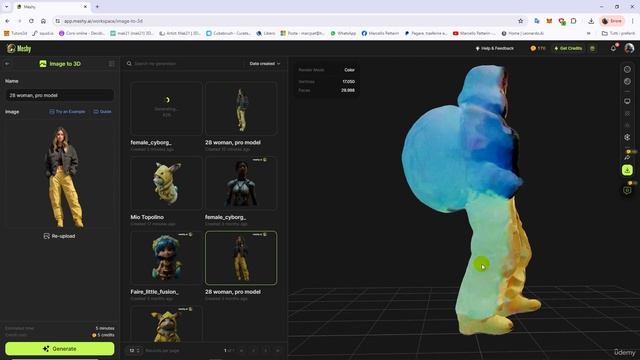Open the Faire_little_fusion_ model thumbnail
The height and width of the screenshot is (360, 640).
[x=166, y=258]
